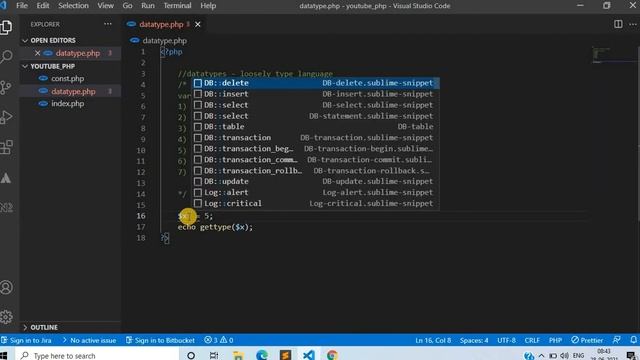The height and width of the screenshot is (360, 640).
Task: Select the Log::alert snippet suggestion
Action: coord(316,192)
